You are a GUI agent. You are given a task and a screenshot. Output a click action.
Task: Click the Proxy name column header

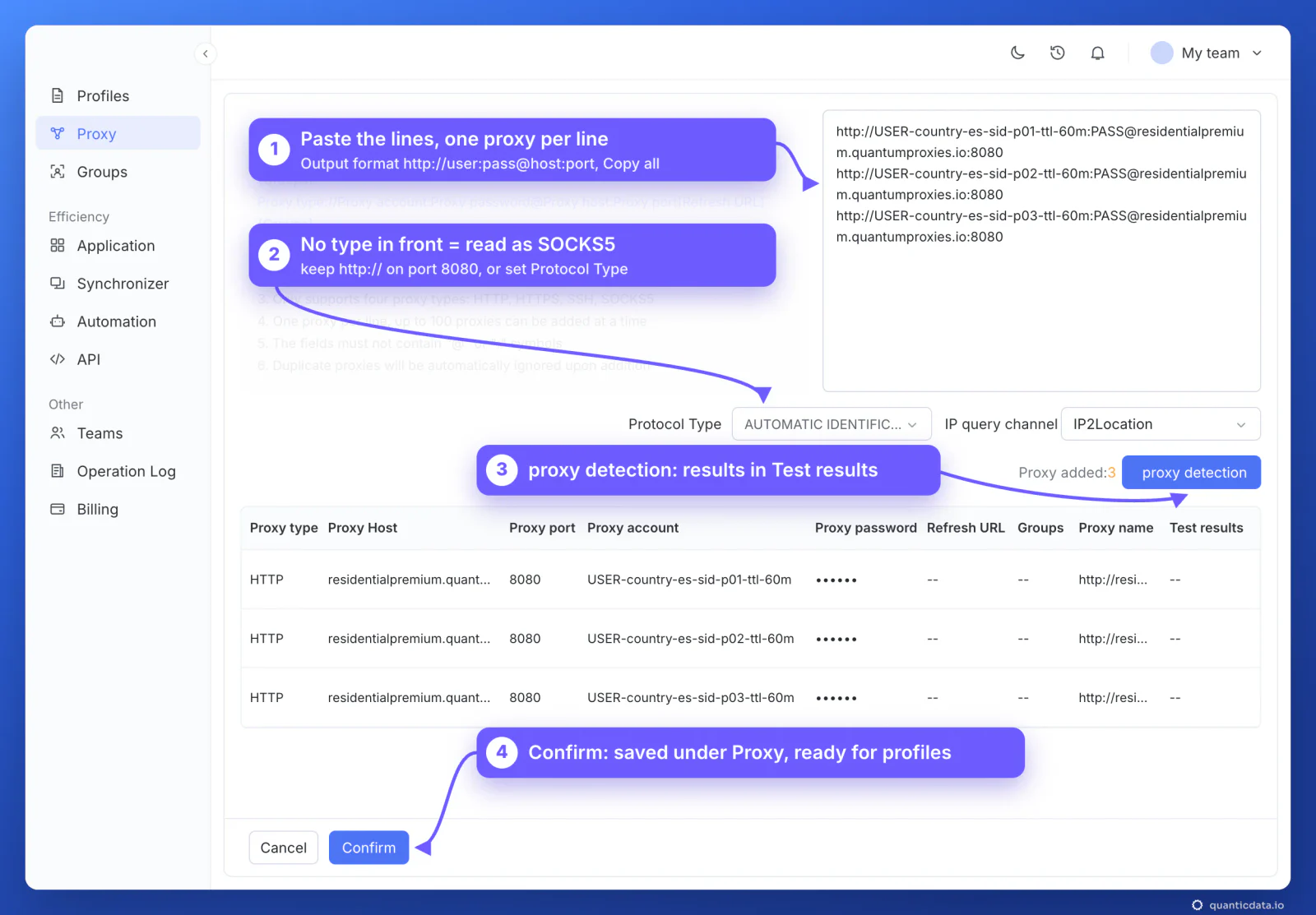(1115, 528)
